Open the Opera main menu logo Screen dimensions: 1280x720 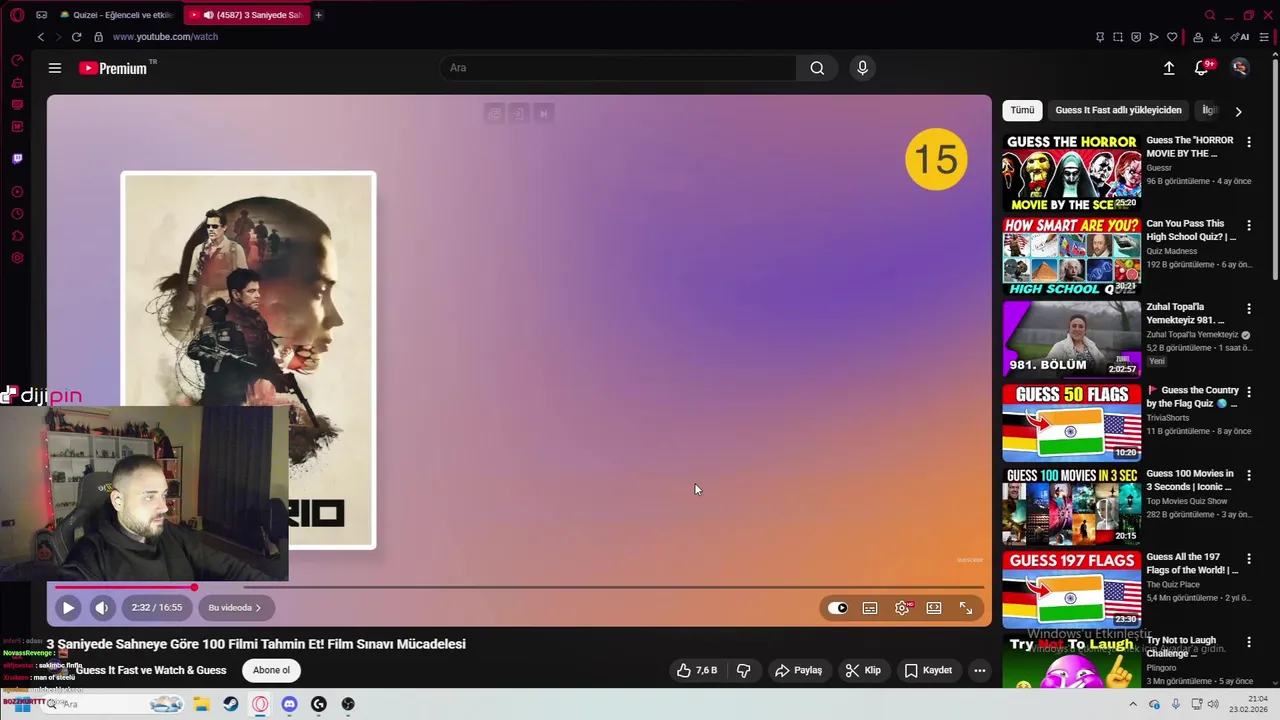[x=17, y=15]
